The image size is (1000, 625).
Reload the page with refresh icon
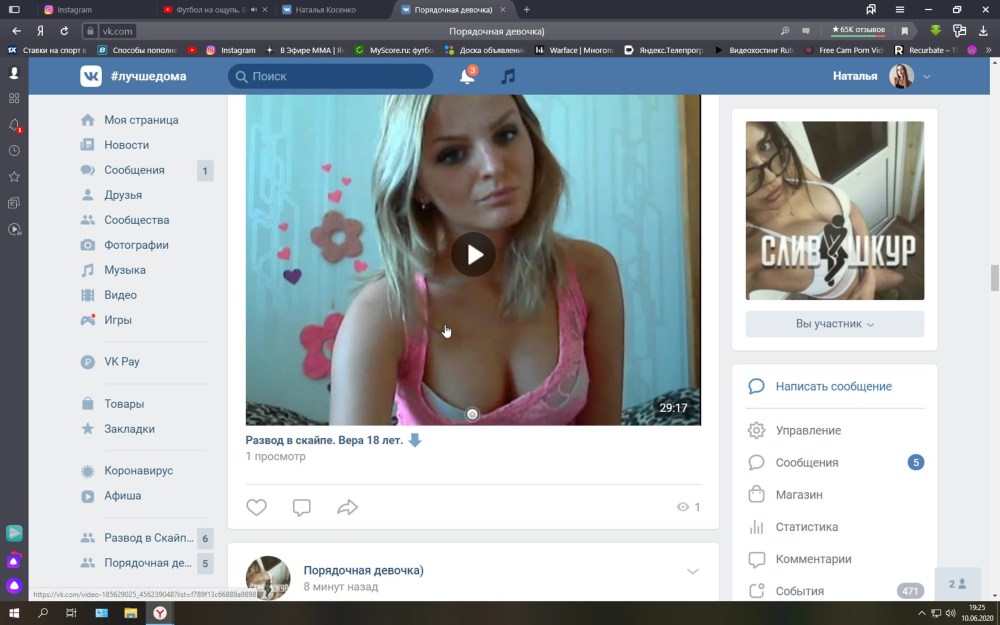(64, 31)
